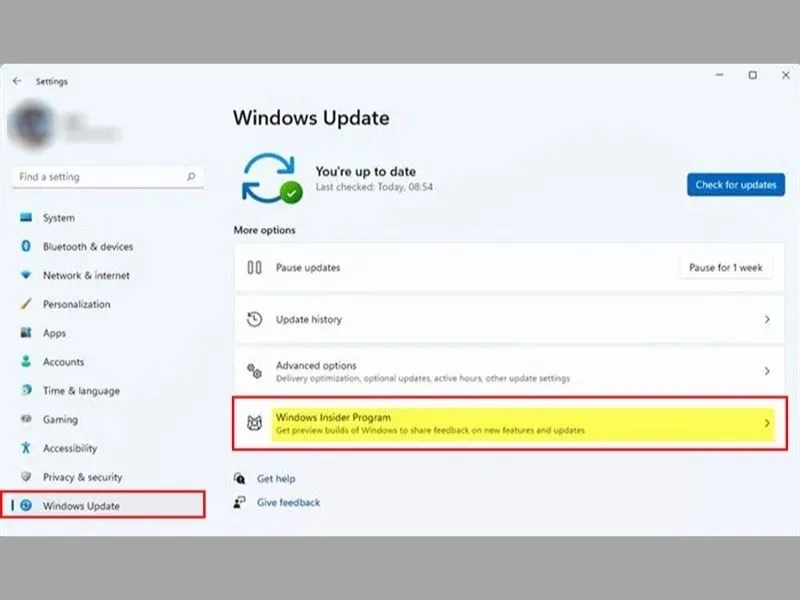Click the search magnifier icon
This screenshot has height=600, width=800.
191,177
